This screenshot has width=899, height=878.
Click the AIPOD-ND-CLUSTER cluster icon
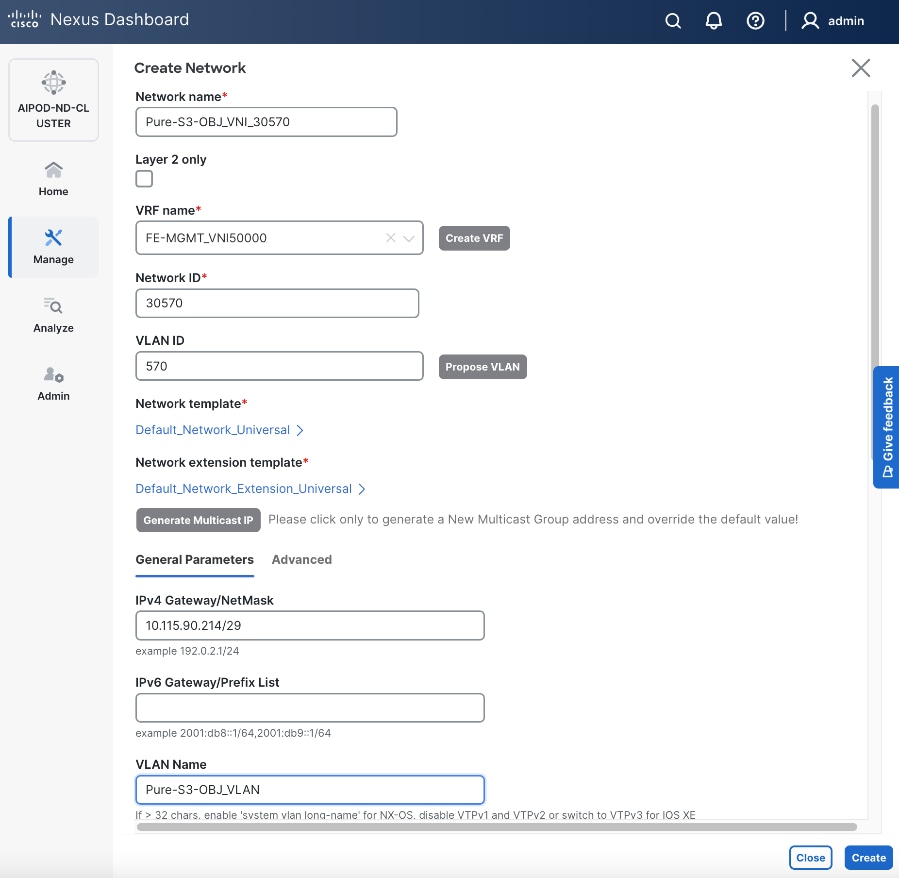pos(53,83)
